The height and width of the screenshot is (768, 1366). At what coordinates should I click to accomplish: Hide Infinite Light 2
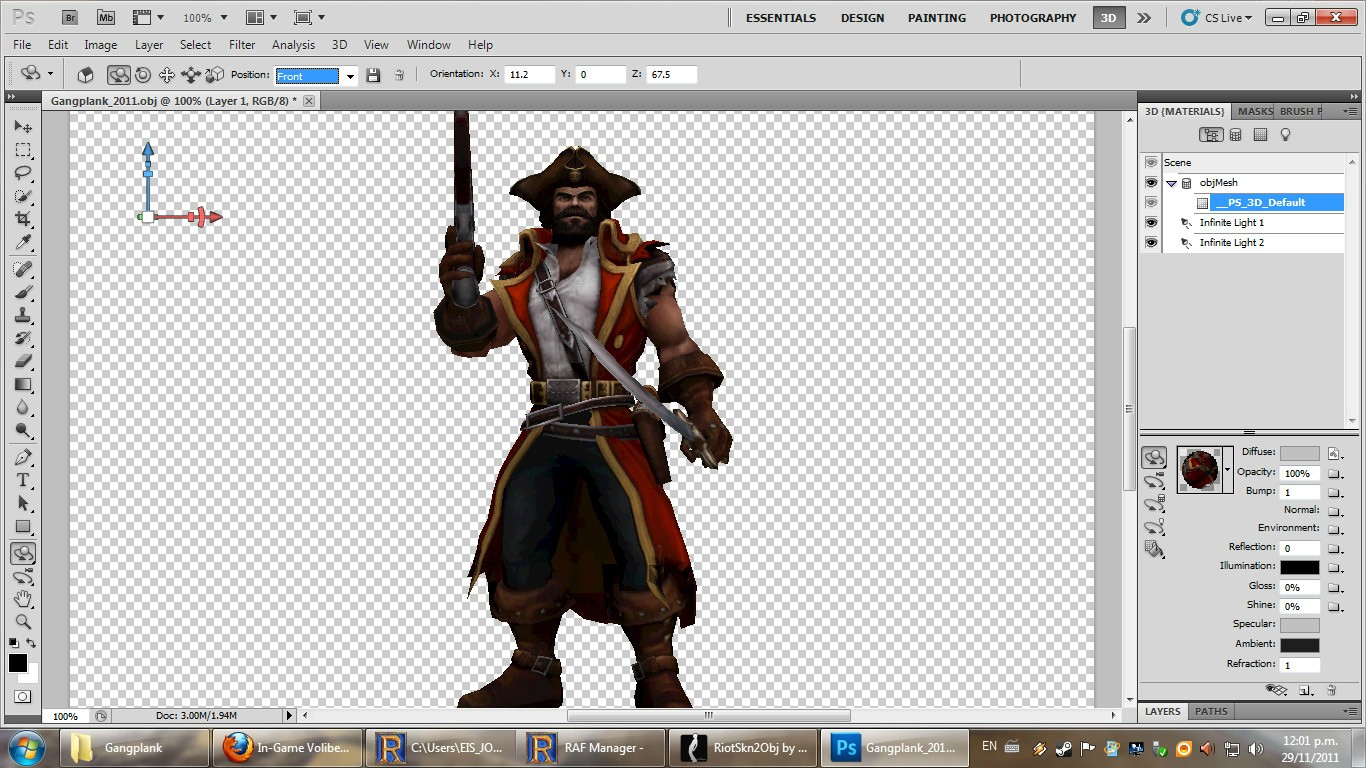point(1151,242)
